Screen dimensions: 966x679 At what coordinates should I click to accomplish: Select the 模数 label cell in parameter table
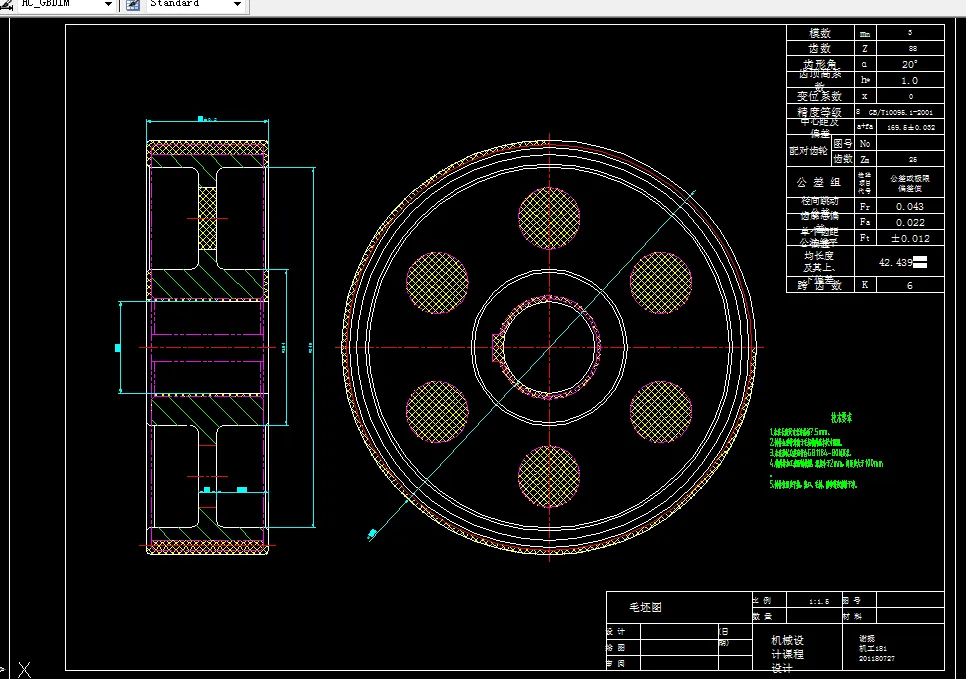click(x=820, y=33)
